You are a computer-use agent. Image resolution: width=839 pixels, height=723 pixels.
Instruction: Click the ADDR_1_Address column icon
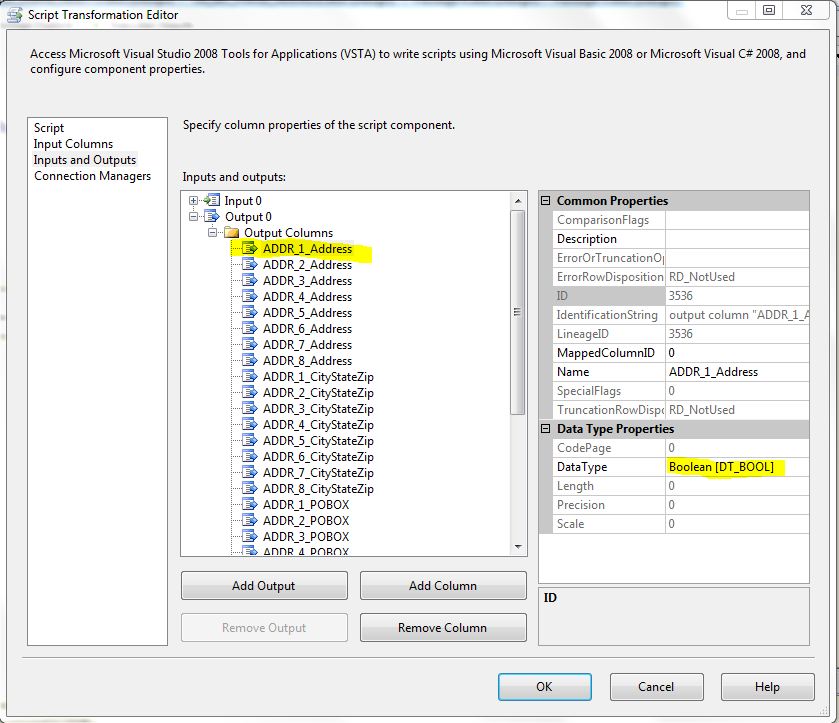click(249, 248)
